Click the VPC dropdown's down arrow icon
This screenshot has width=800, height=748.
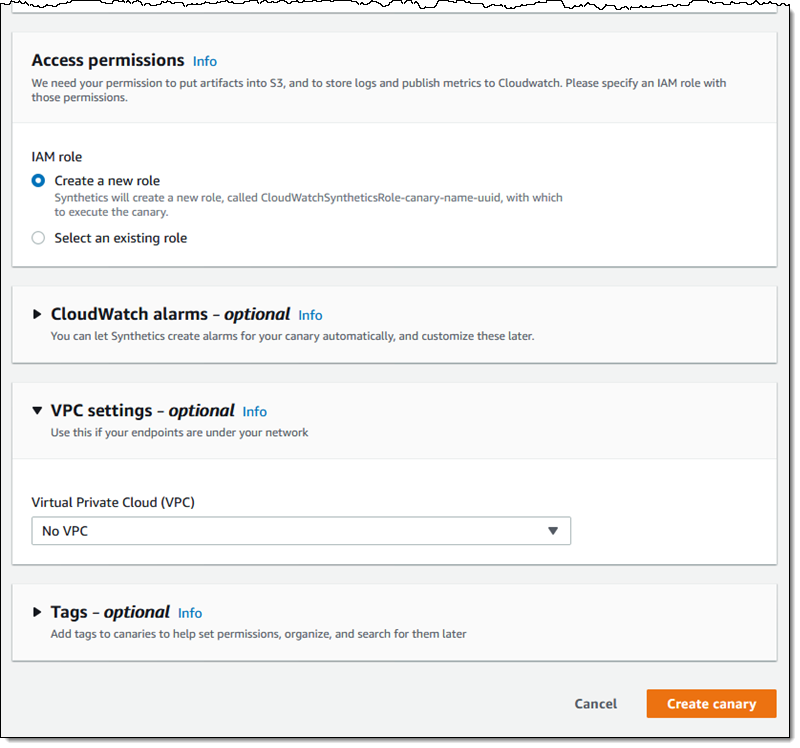[x=553, y=531]
